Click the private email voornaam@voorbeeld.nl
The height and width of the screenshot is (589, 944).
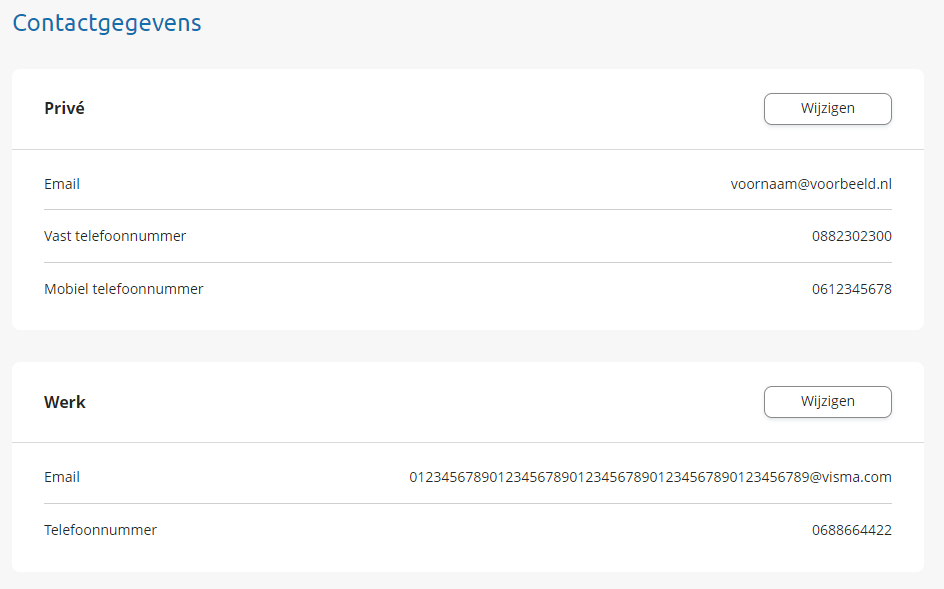click(x=811, y=184)
